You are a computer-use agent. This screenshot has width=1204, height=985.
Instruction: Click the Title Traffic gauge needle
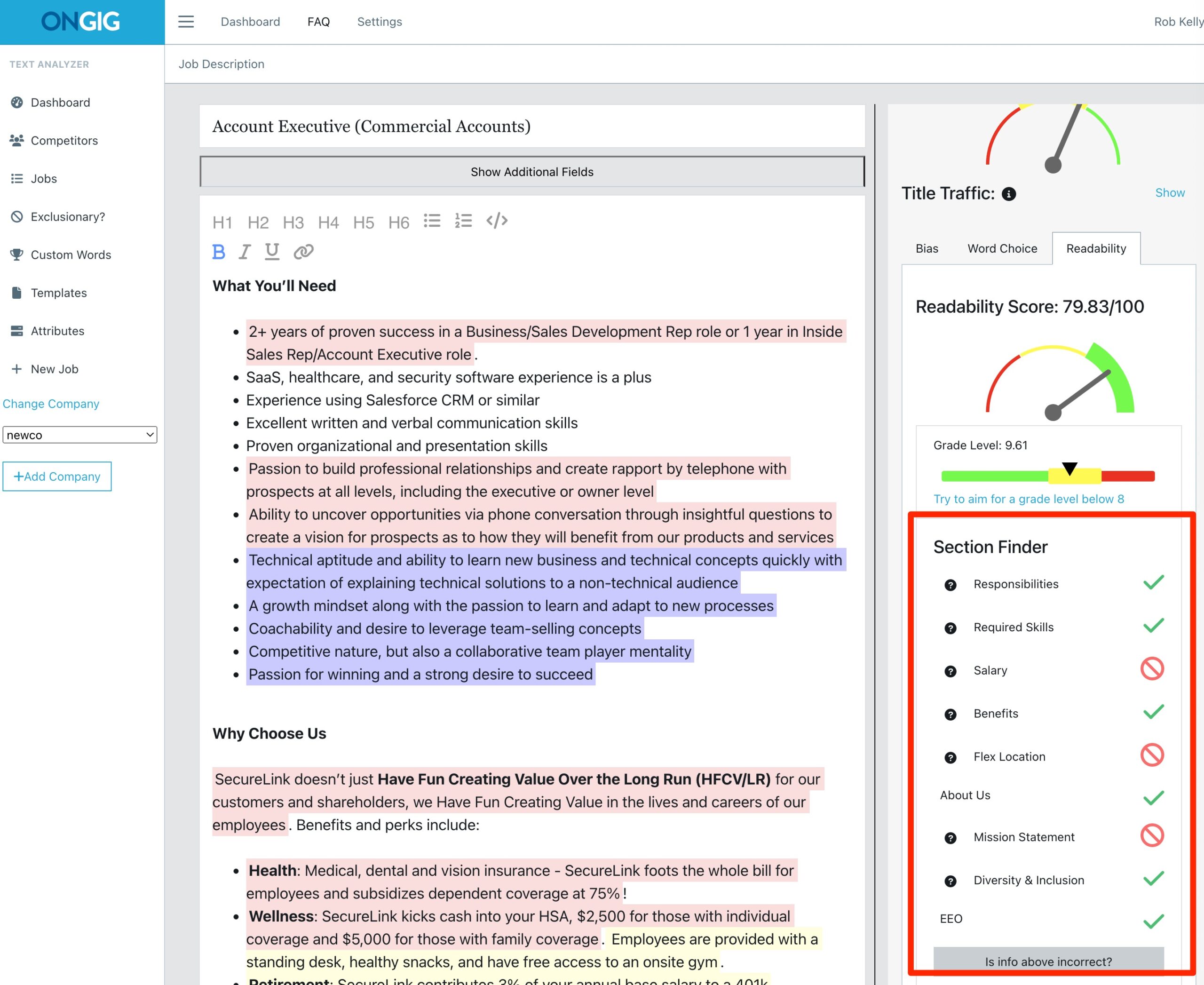[x=1066, y=139]
